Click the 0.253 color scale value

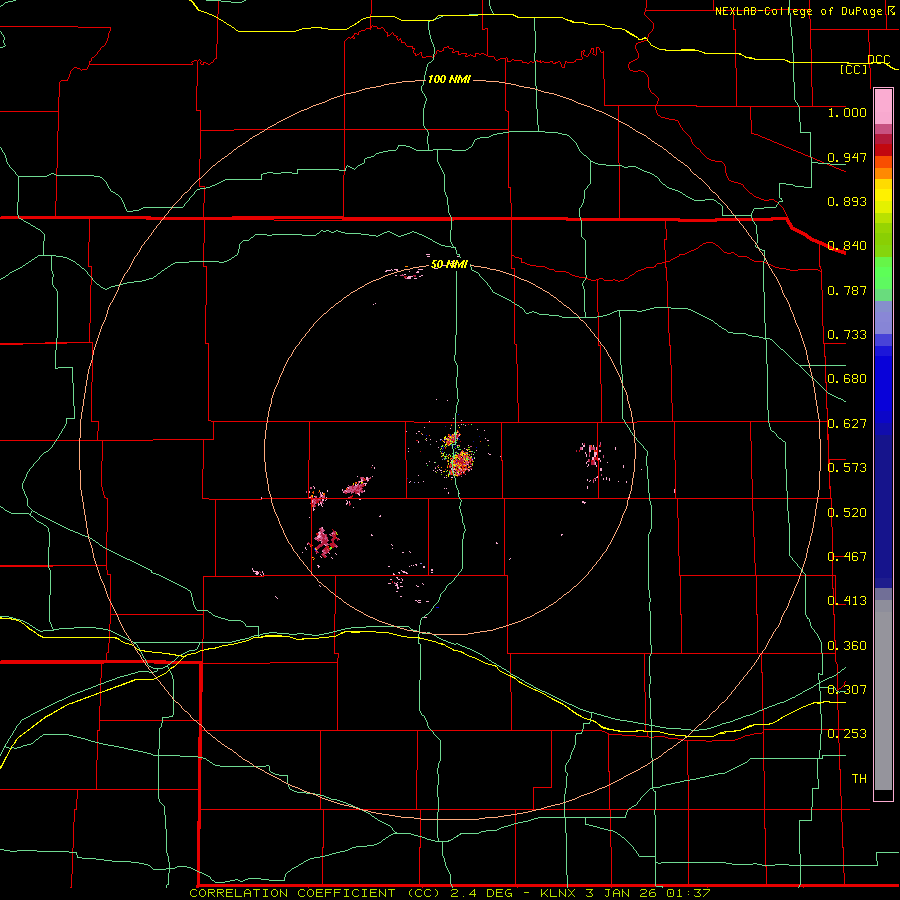pyautogui.click(x=847, y=734)
